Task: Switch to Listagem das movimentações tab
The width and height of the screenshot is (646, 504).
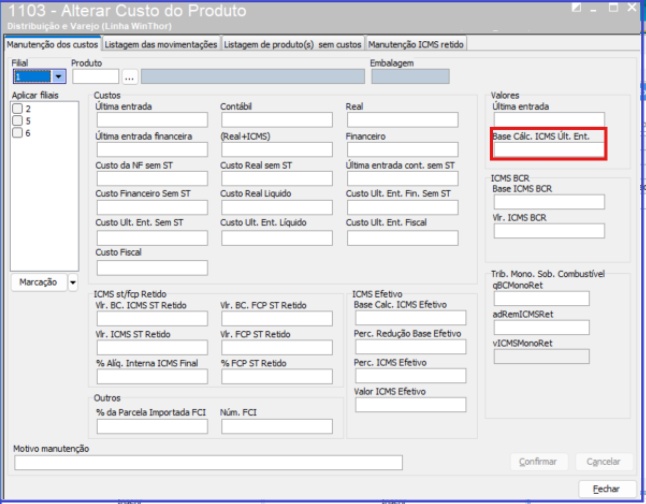Action: tap(161, 45)
